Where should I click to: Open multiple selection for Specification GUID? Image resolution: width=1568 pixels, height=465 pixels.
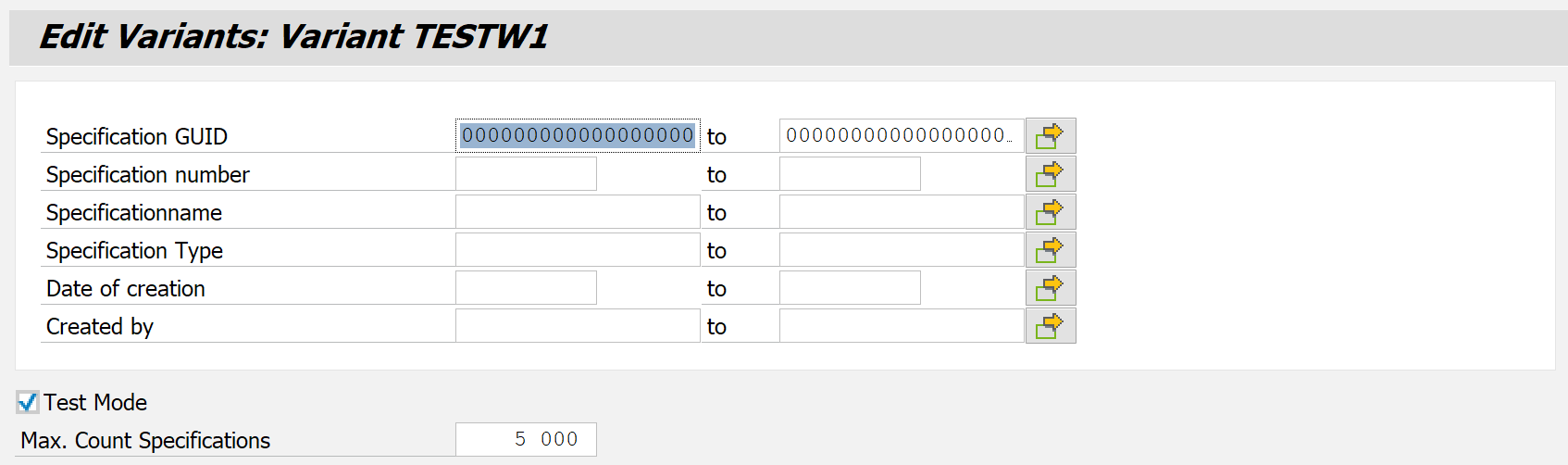1050,136
